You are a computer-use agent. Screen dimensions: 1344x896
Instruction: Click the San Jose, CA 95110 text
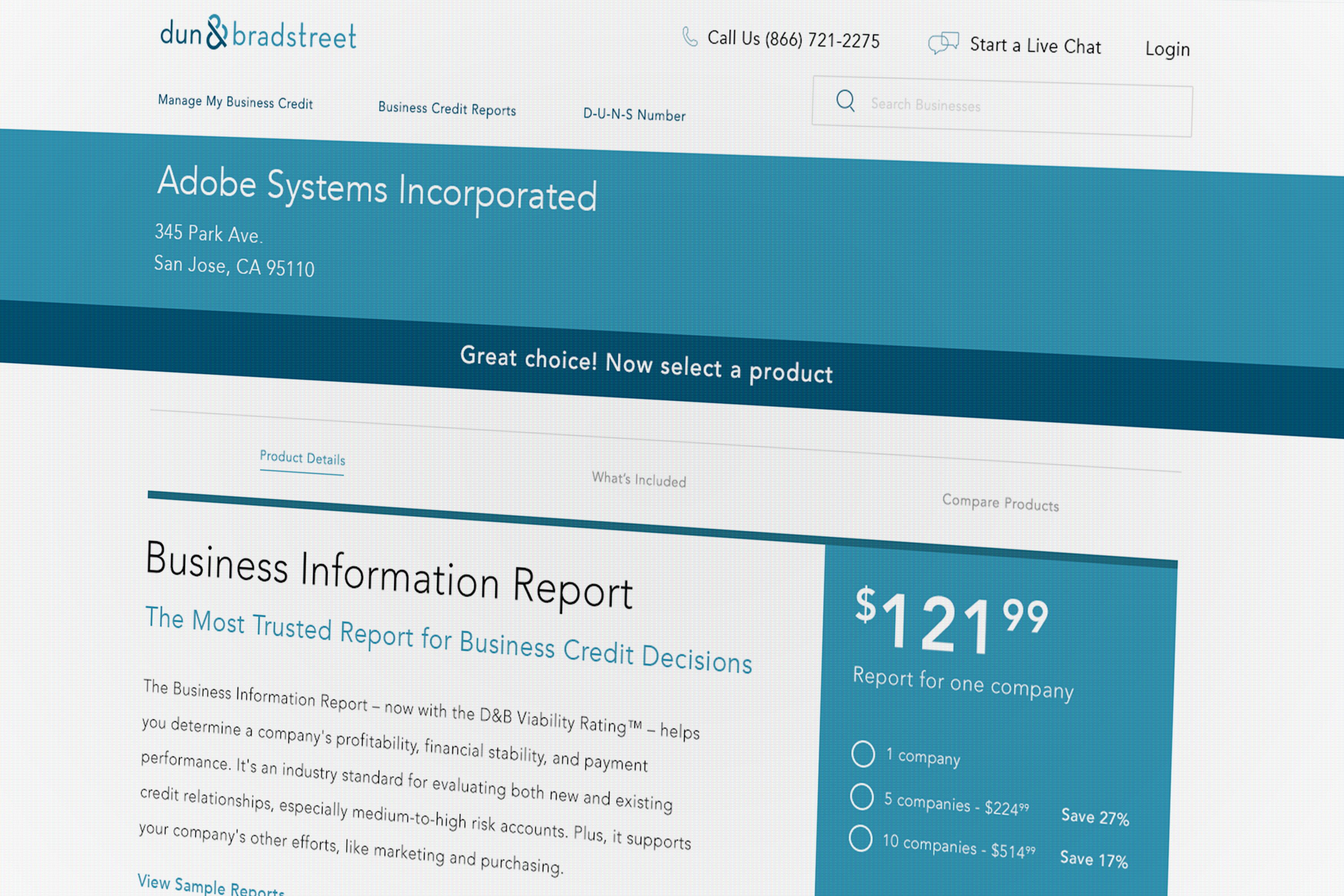pyautogui.click(x=234, y=266)
